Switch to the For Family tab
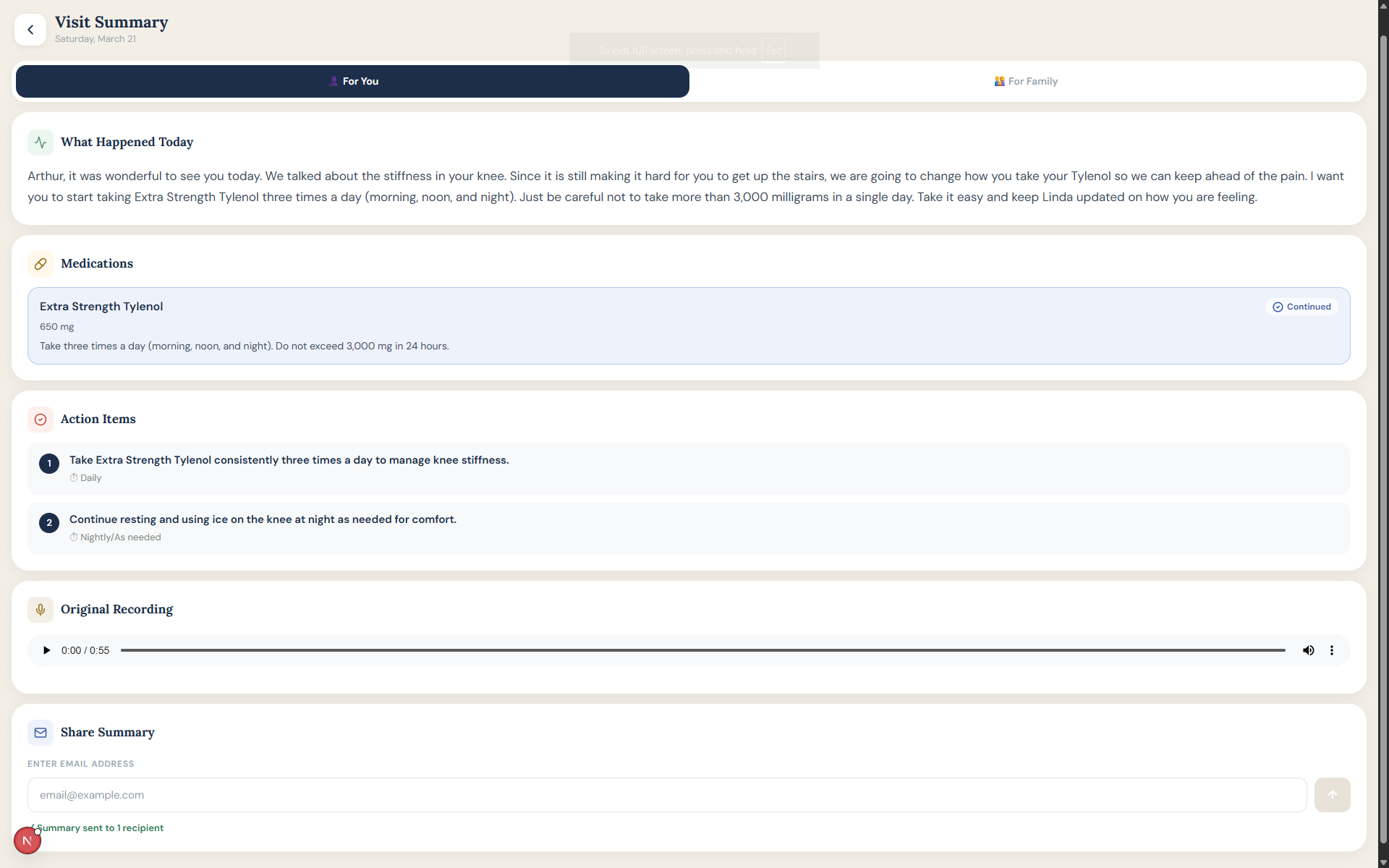 click(x=1027, y=81)
